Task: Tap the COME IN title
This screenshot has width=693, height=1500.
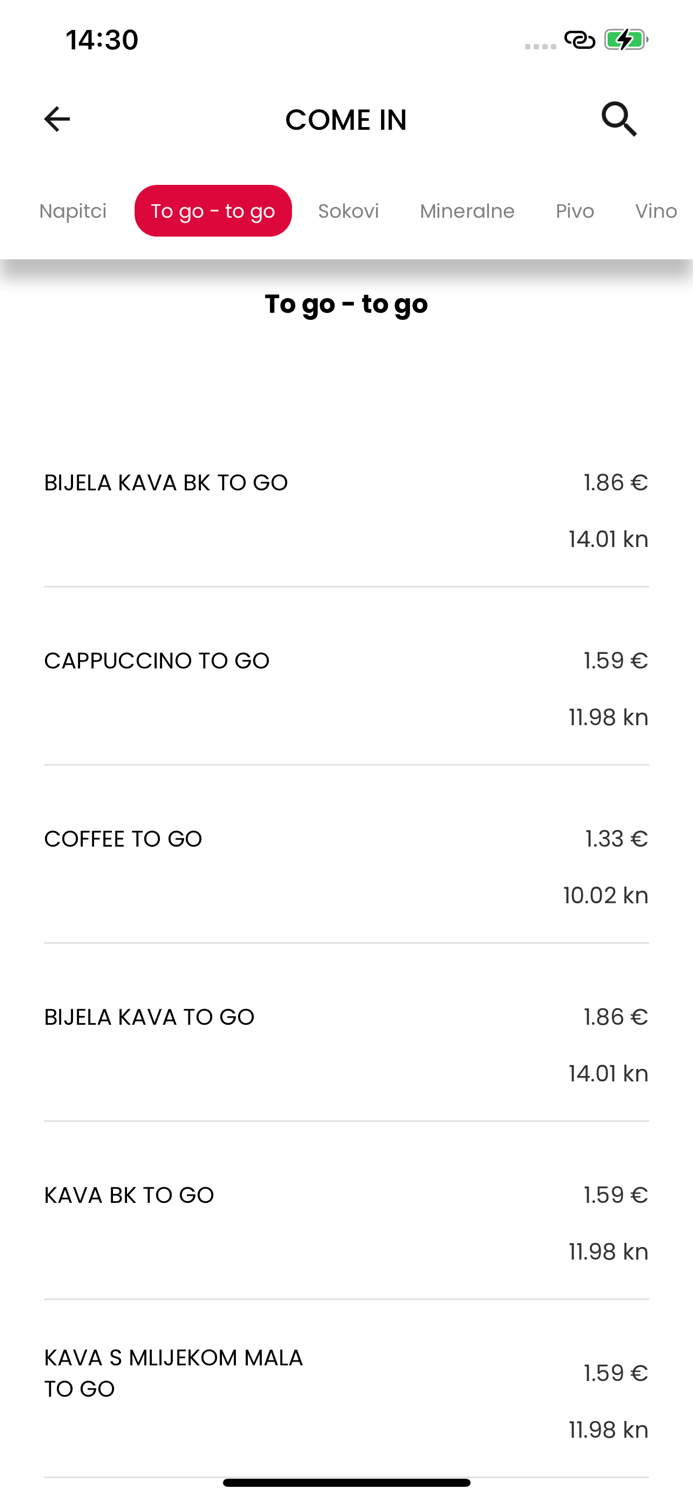Action: [347, 119]
